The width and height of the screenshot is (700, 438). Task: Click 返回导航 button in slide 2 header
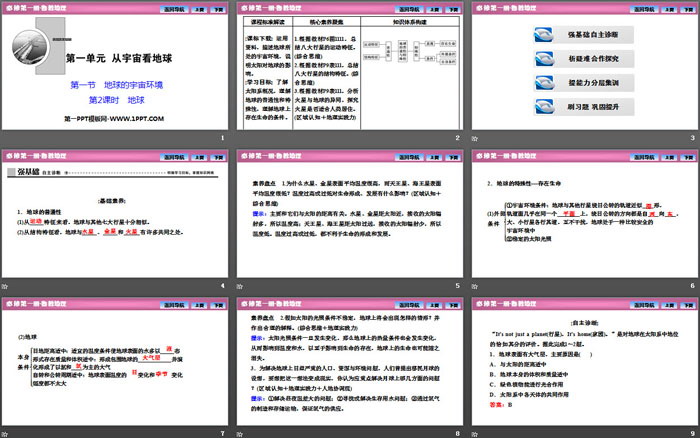(x=409, y=9)
